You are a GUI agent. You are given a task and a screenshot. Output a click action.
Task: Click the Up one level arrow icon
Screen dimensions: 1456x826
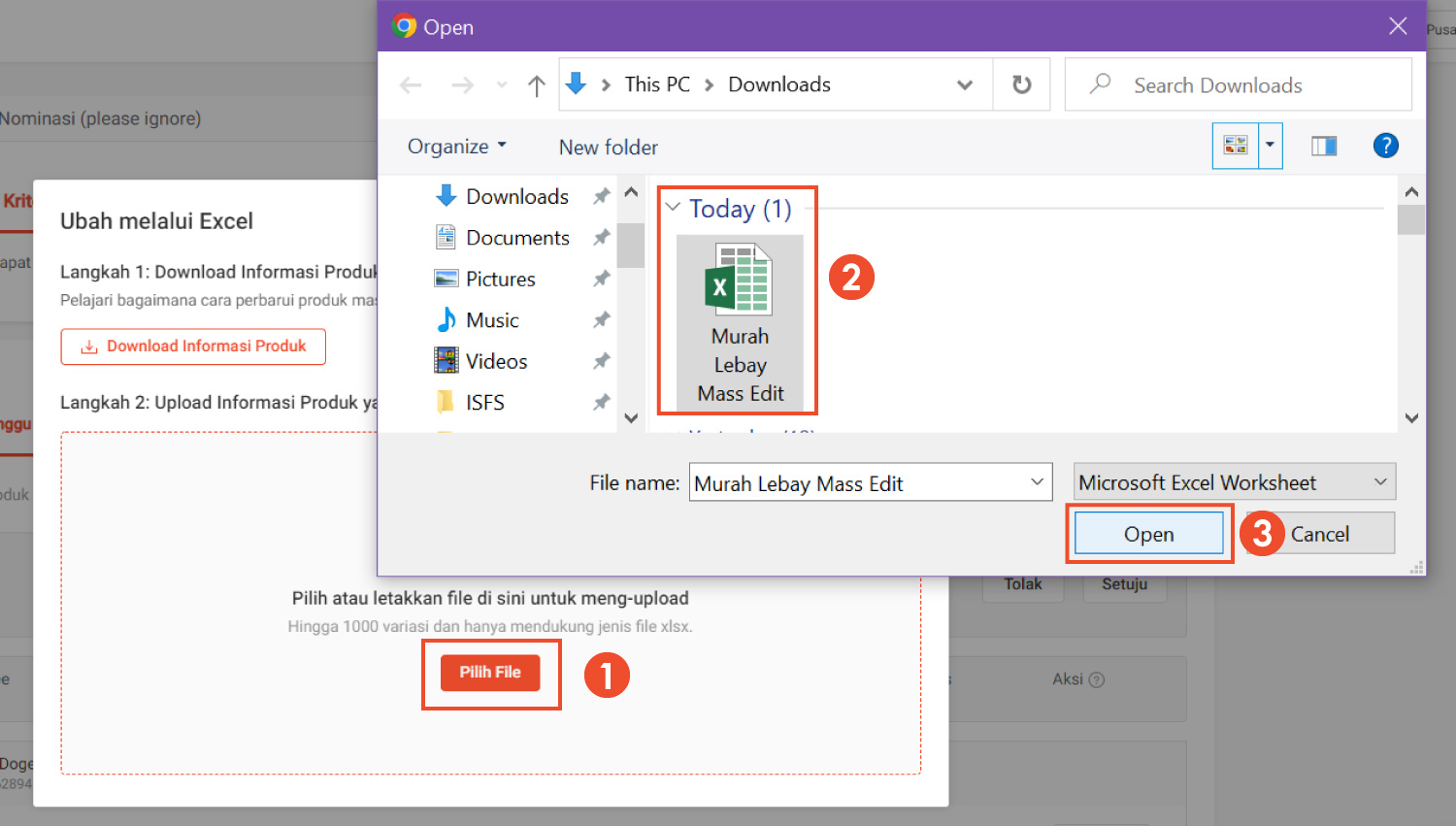coord(536,85)
